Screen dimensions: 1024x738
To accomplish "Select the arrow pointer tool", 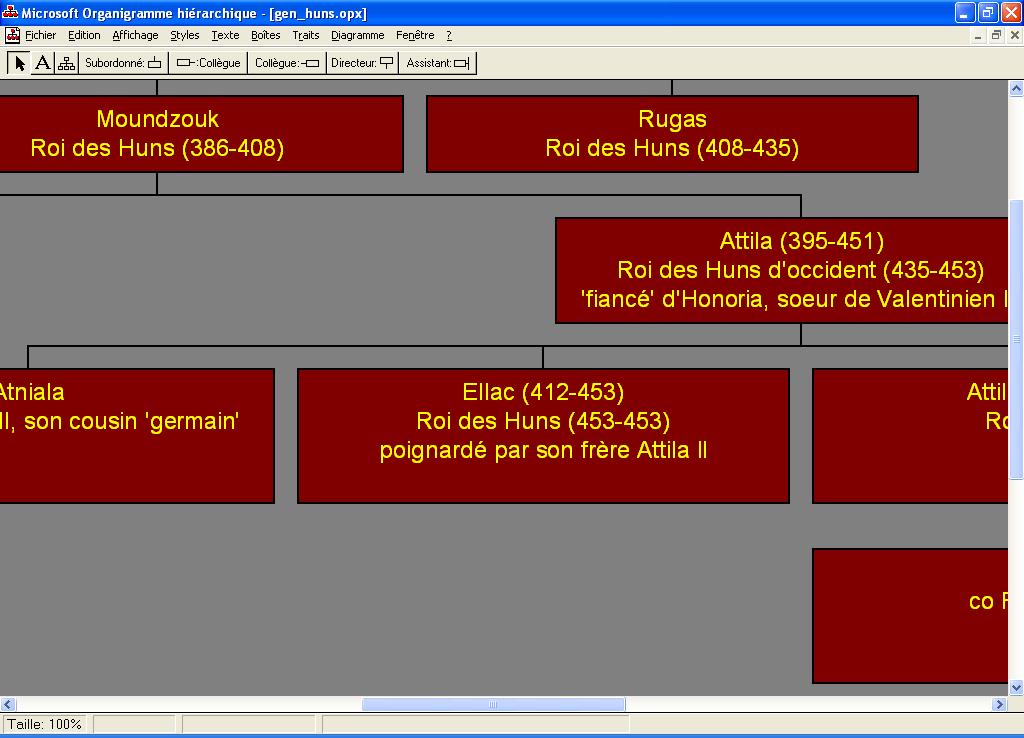I will click(19, 63).
